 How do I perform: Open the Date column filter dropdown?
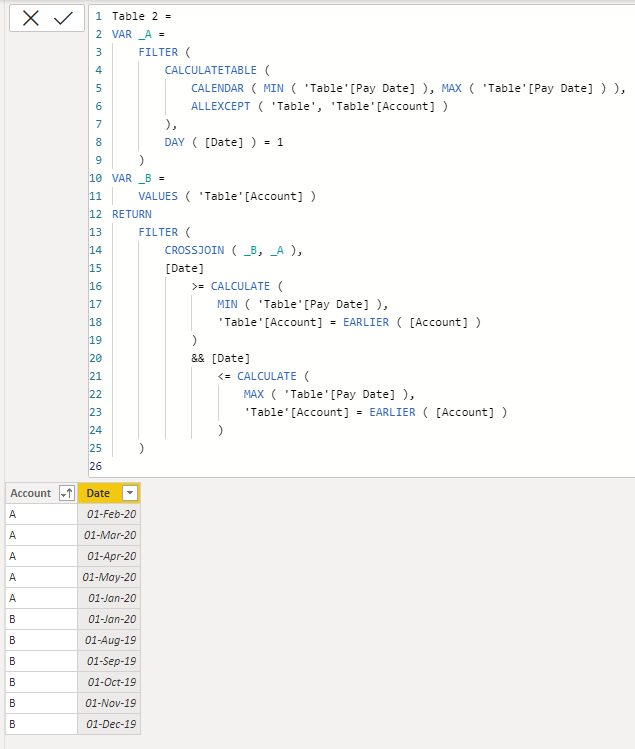tap(130, 493)
